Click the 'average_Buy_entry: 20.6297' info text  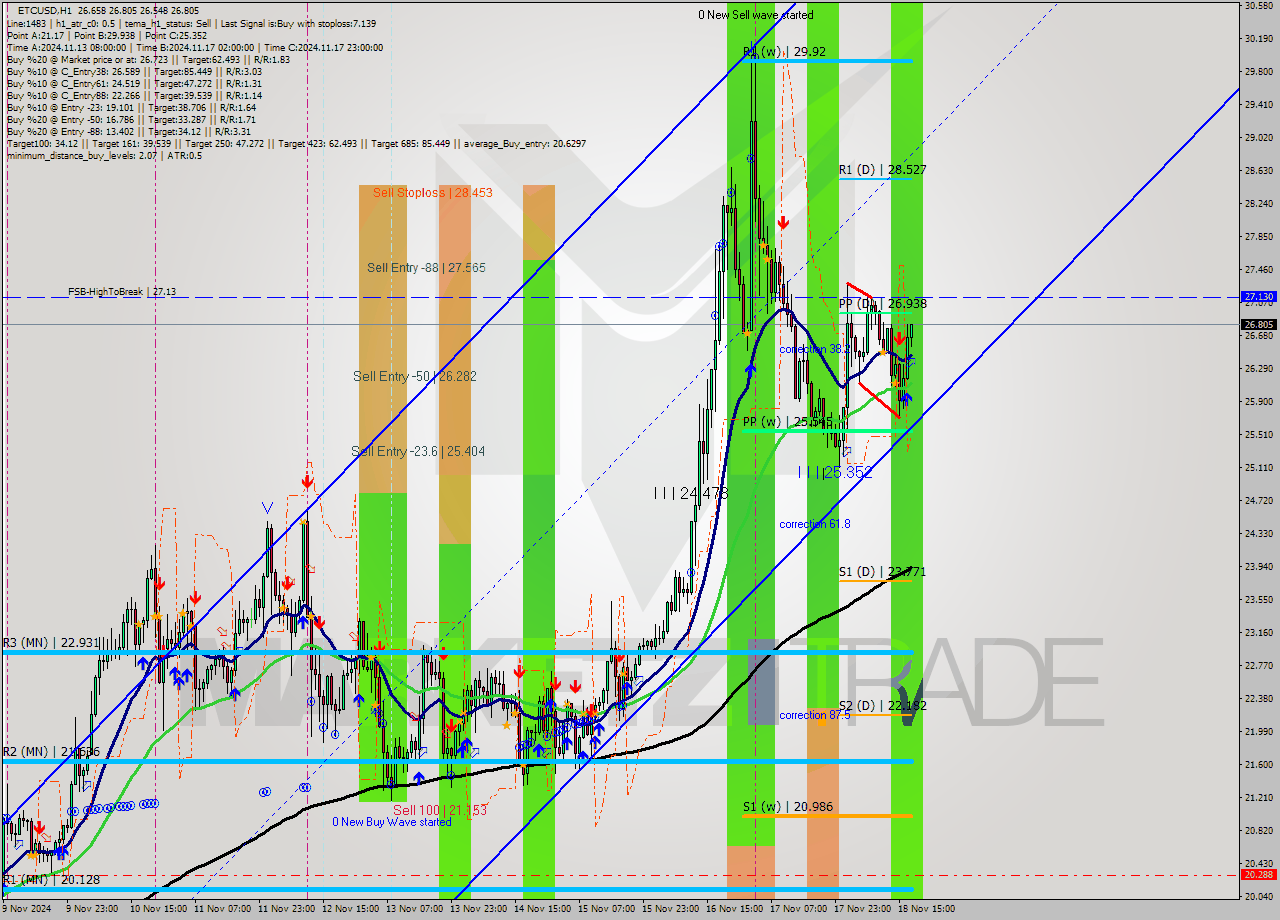(x=523, y=143)
